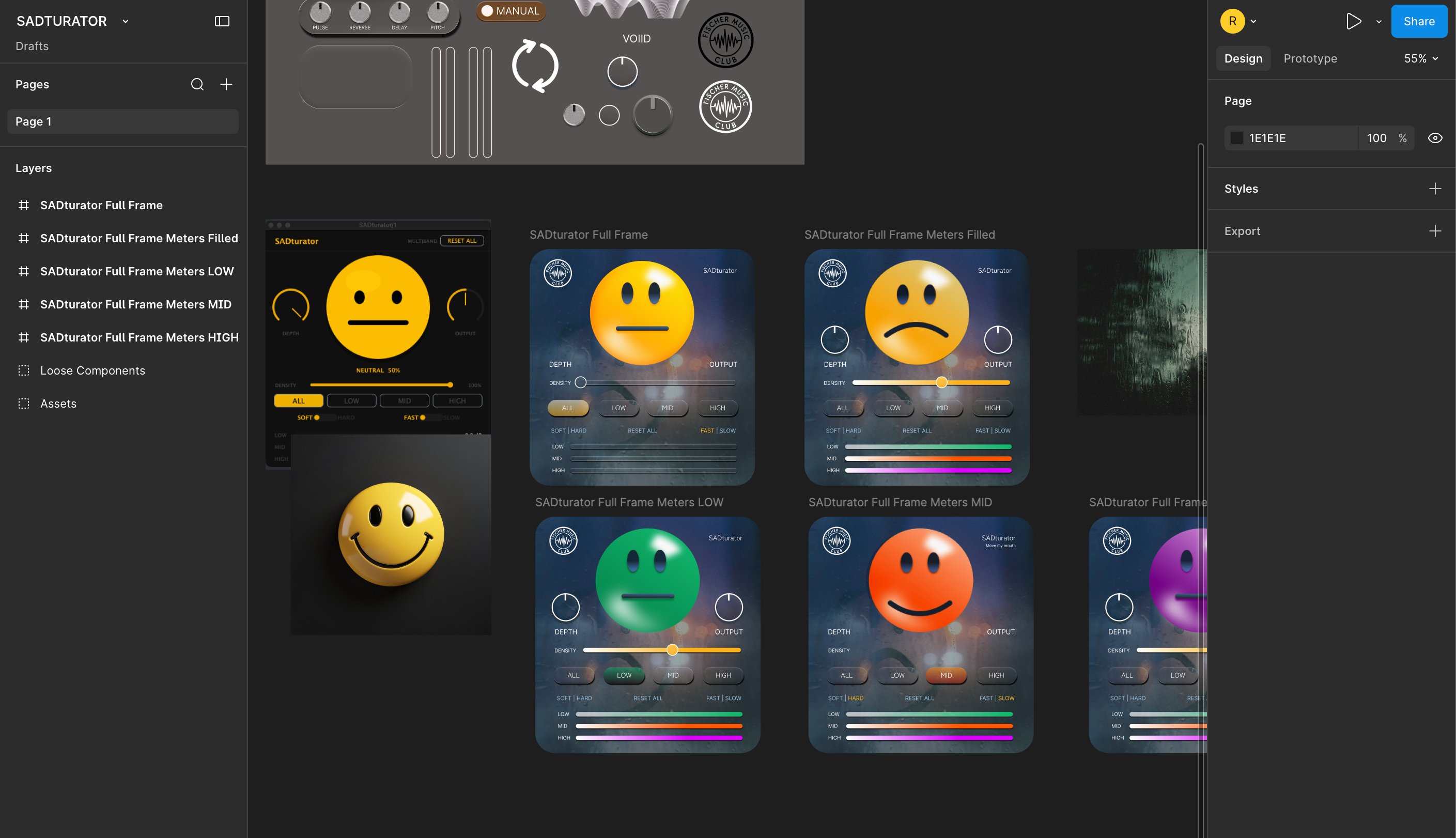Click the yellow smiley photo on canvas

[391, 535]
